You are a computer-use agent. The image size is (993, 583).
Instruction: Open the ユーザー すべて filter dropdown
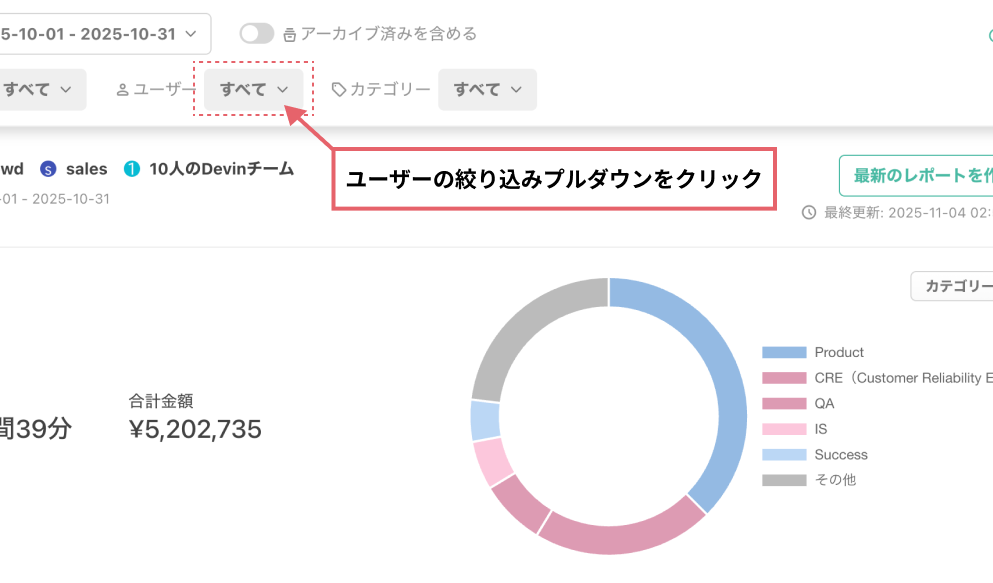[x=254, y=89]
